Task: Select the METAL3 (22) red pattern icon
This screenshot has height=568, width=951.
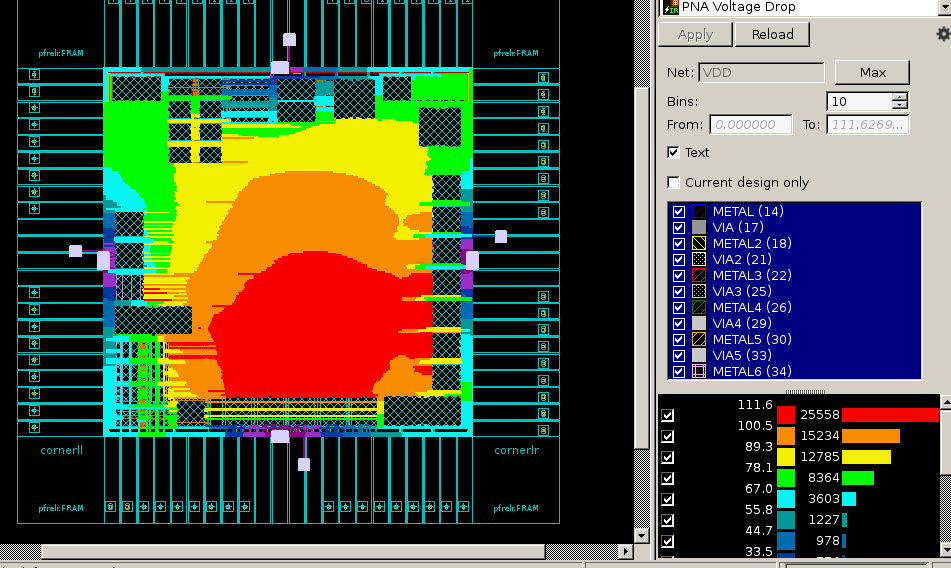Action: pyautogui.click(x=699, y=275)
